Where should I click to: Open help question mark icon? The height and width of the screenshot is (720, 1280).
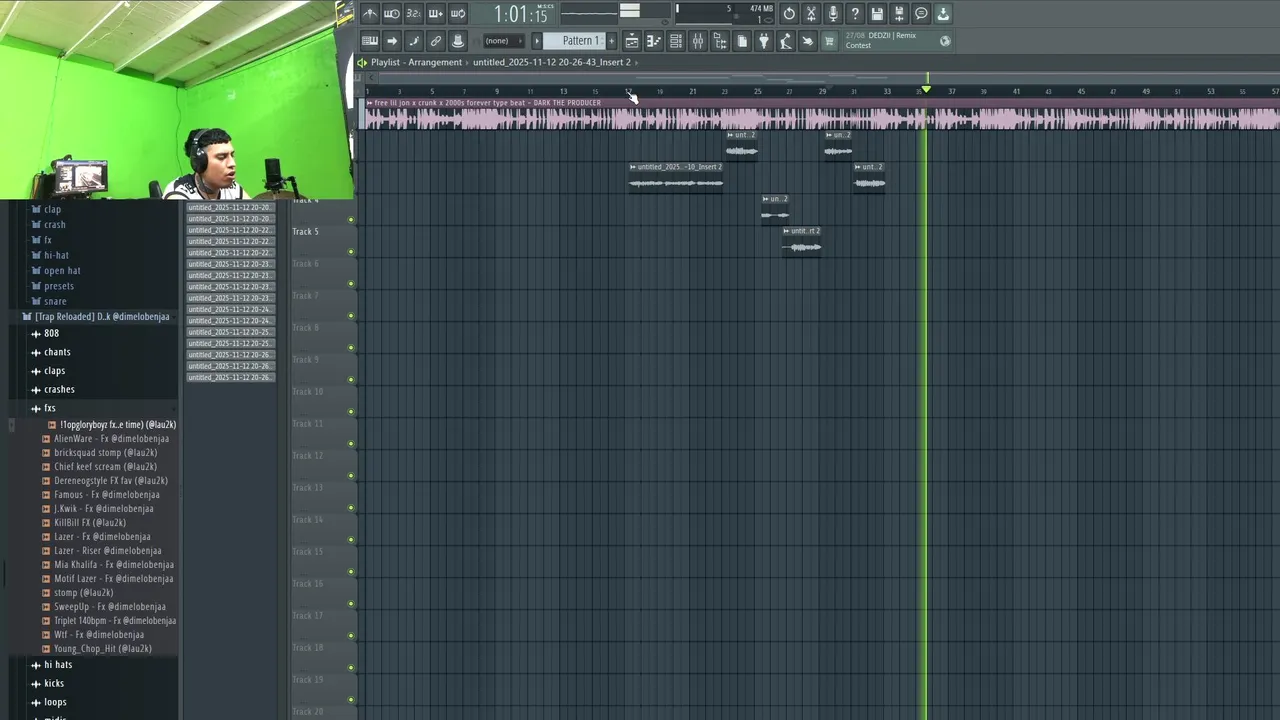click(855, 13)
